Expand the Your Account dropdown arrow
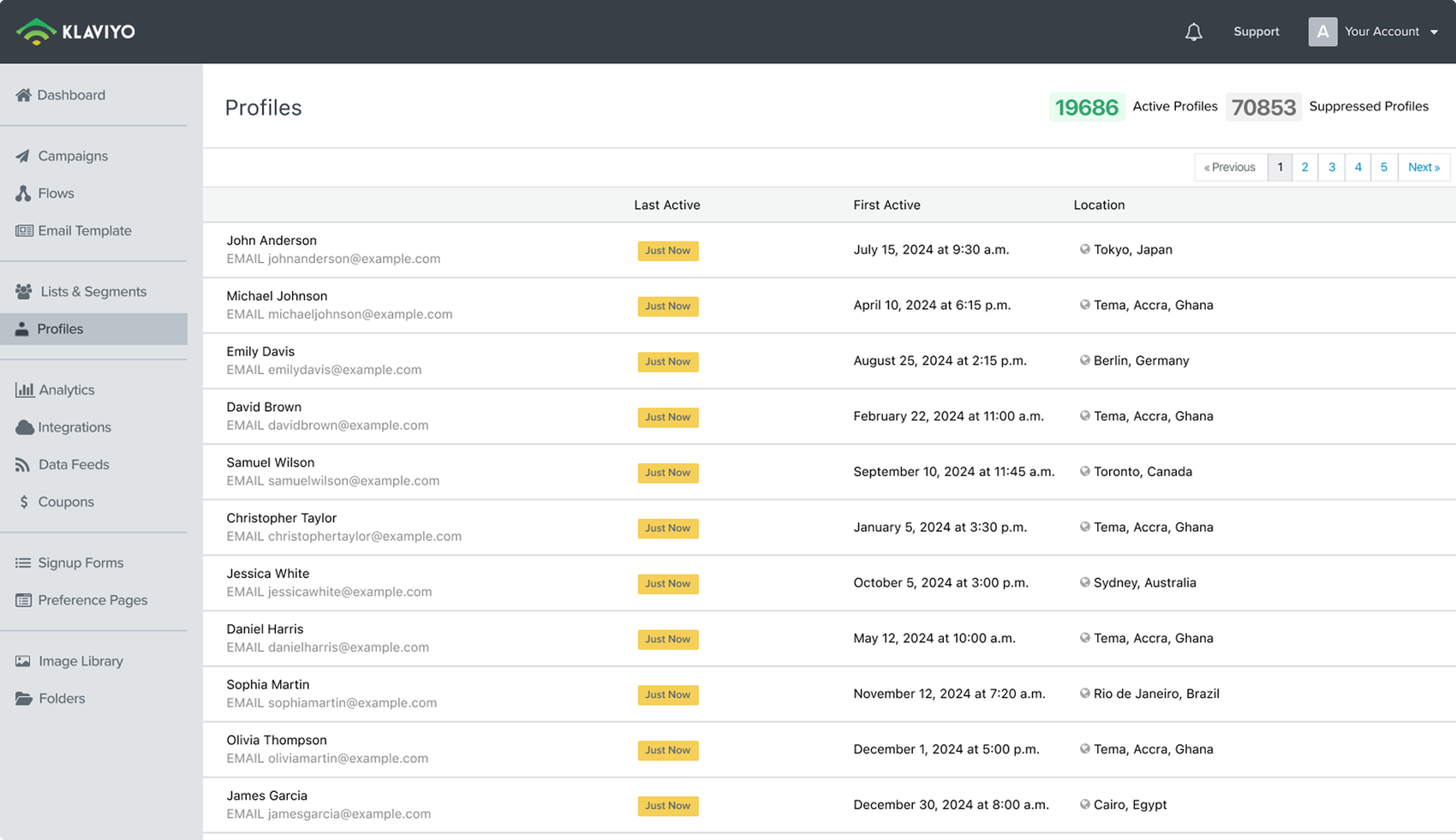Image resolution: width=1456 pixels, height=840 pixels. tap(1434, 32)
